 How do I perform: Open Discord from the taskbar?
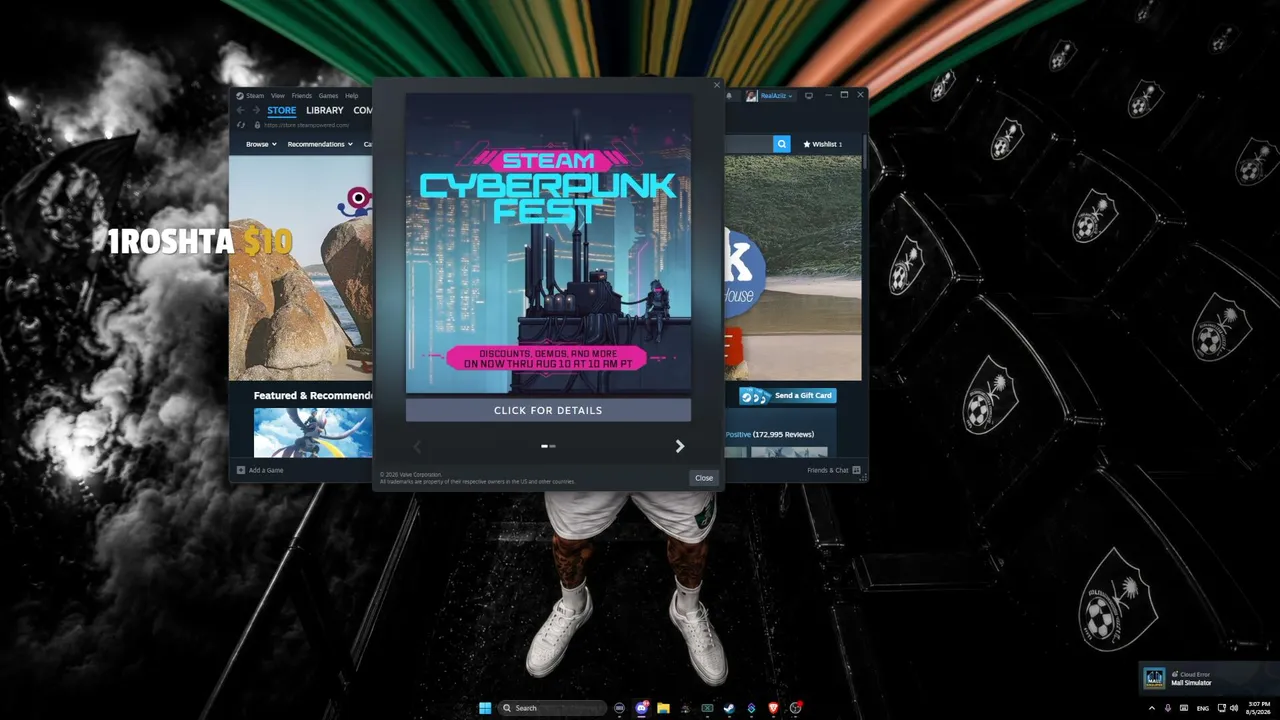tap(641, 708)
